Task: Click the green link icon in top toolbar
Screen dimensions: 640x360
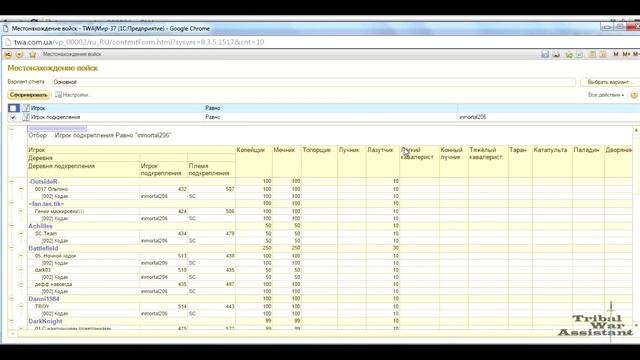Action: click(x=569, y=54)
